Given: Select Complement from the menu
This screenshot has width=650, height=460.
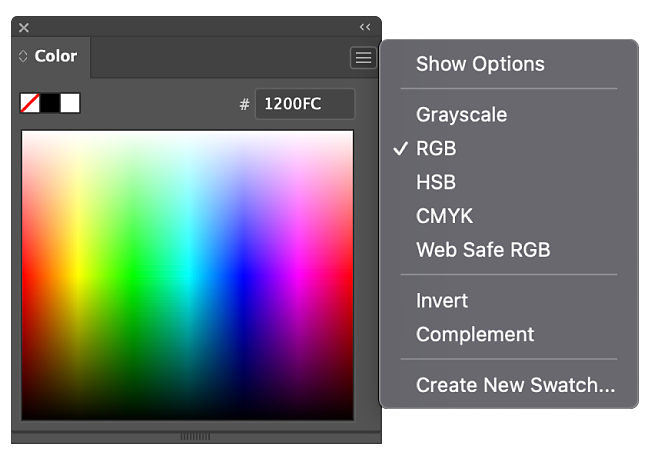Looking at the screenshot, I should click(475, 335).
